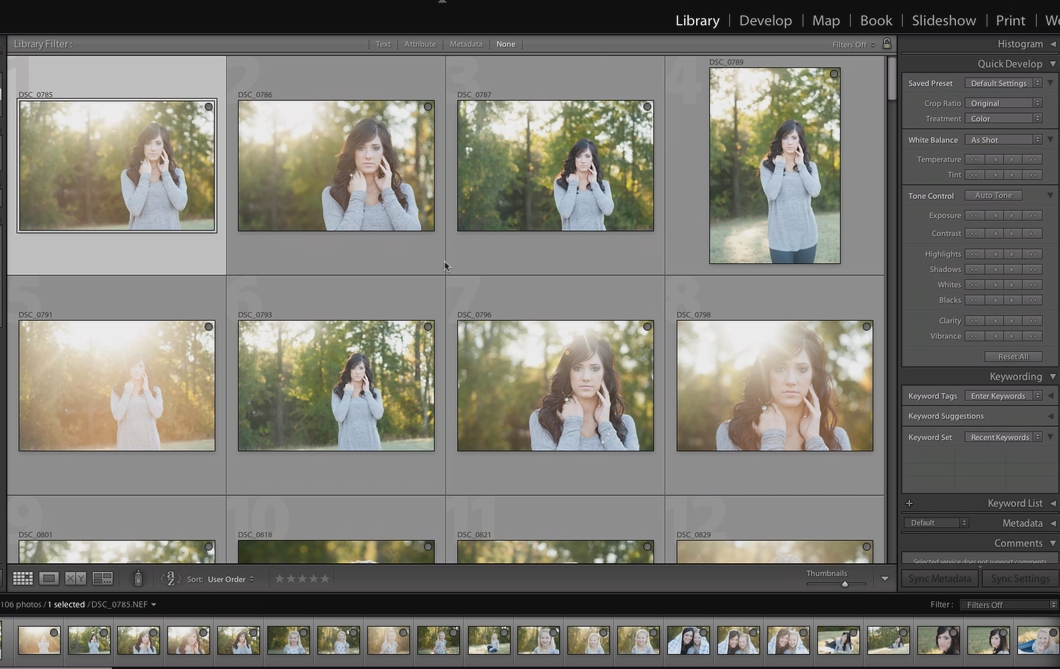The height and width of the screenshot is (669, 1060).
Task: Switch to Loupe view icon
Action: point(49,579)
